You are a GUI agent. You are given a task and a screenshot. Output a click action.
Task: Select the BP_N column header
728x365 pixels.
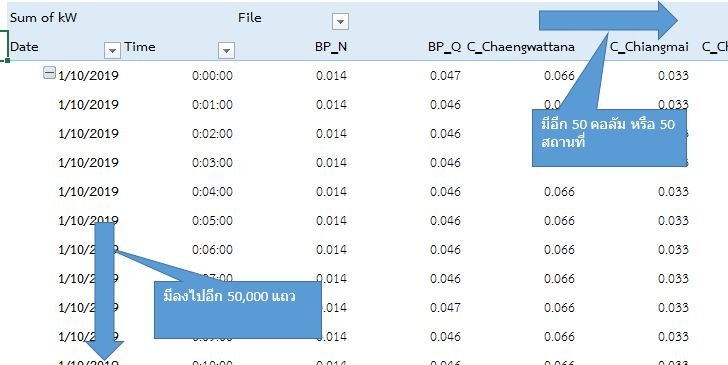pyautogui.click(x=331, y=47)
